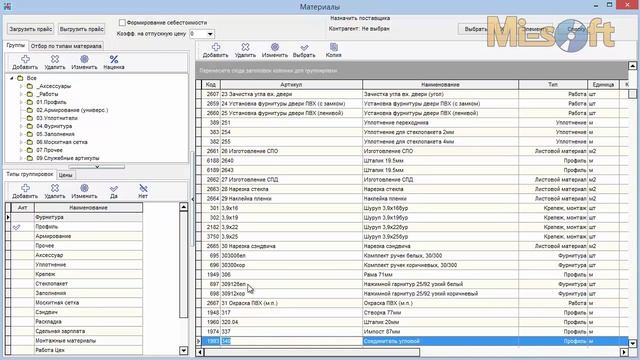The image size is (640, 360).
Task: Open Коэфф. на отпускную цену dropdown
Action: click(x=210, y=34)
